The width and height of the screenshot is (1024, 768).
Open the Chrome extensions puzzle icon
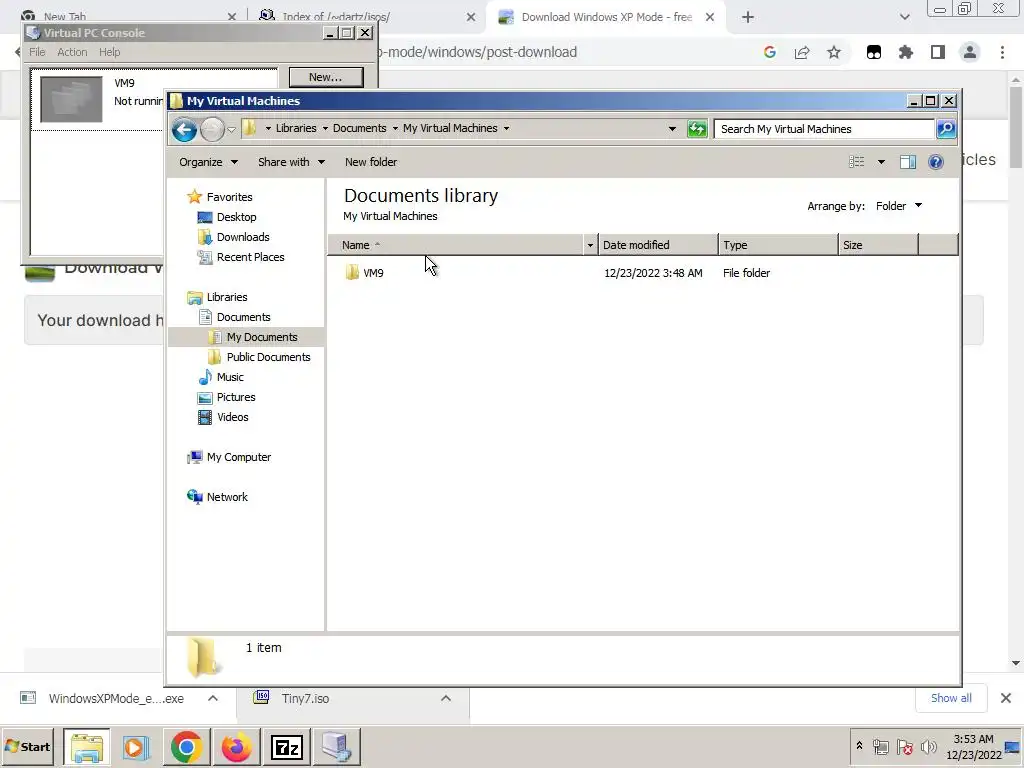coord(906,52)
